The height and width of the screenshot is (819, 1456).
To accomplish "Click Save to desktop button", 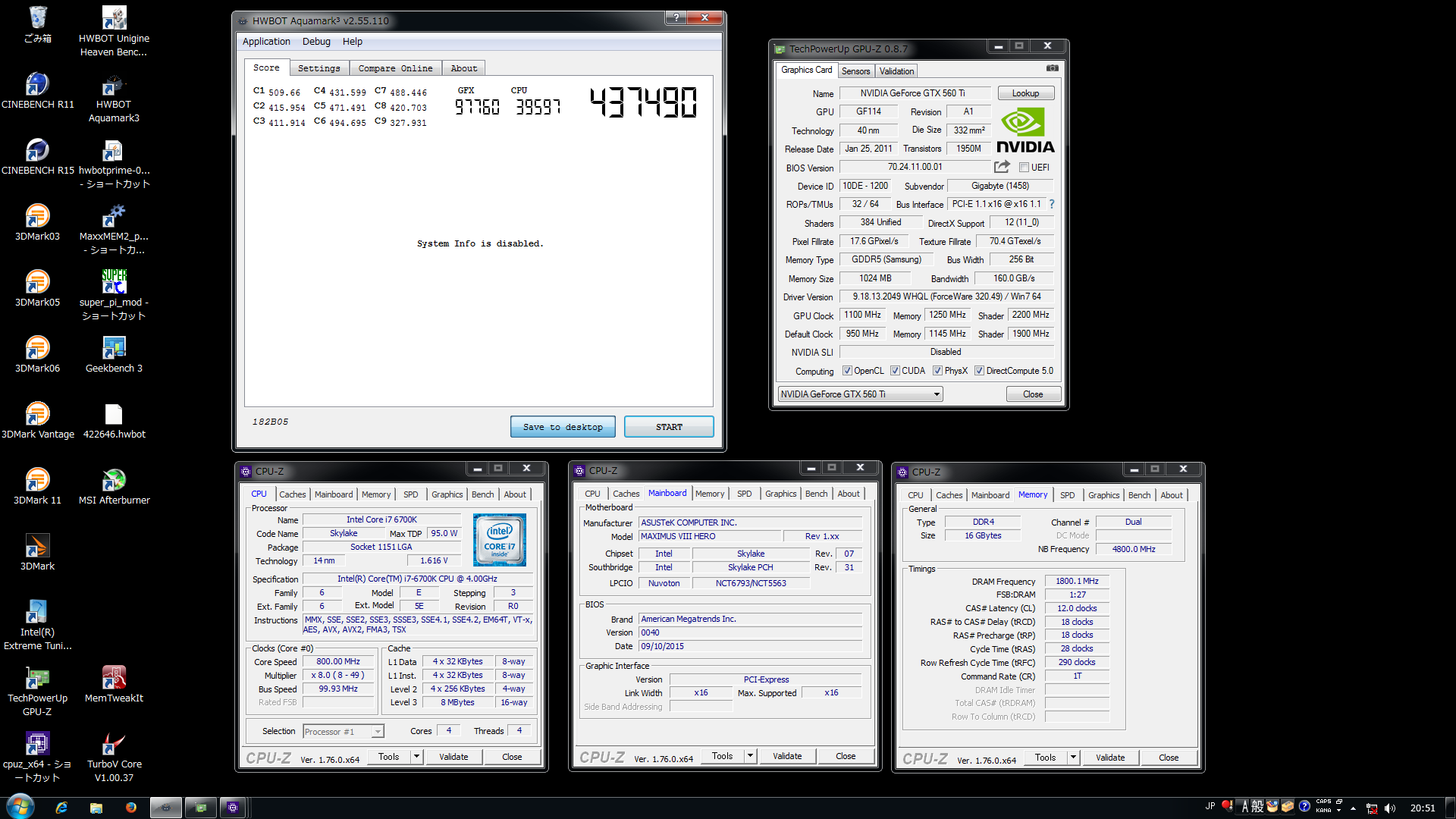I will point(563,427).
